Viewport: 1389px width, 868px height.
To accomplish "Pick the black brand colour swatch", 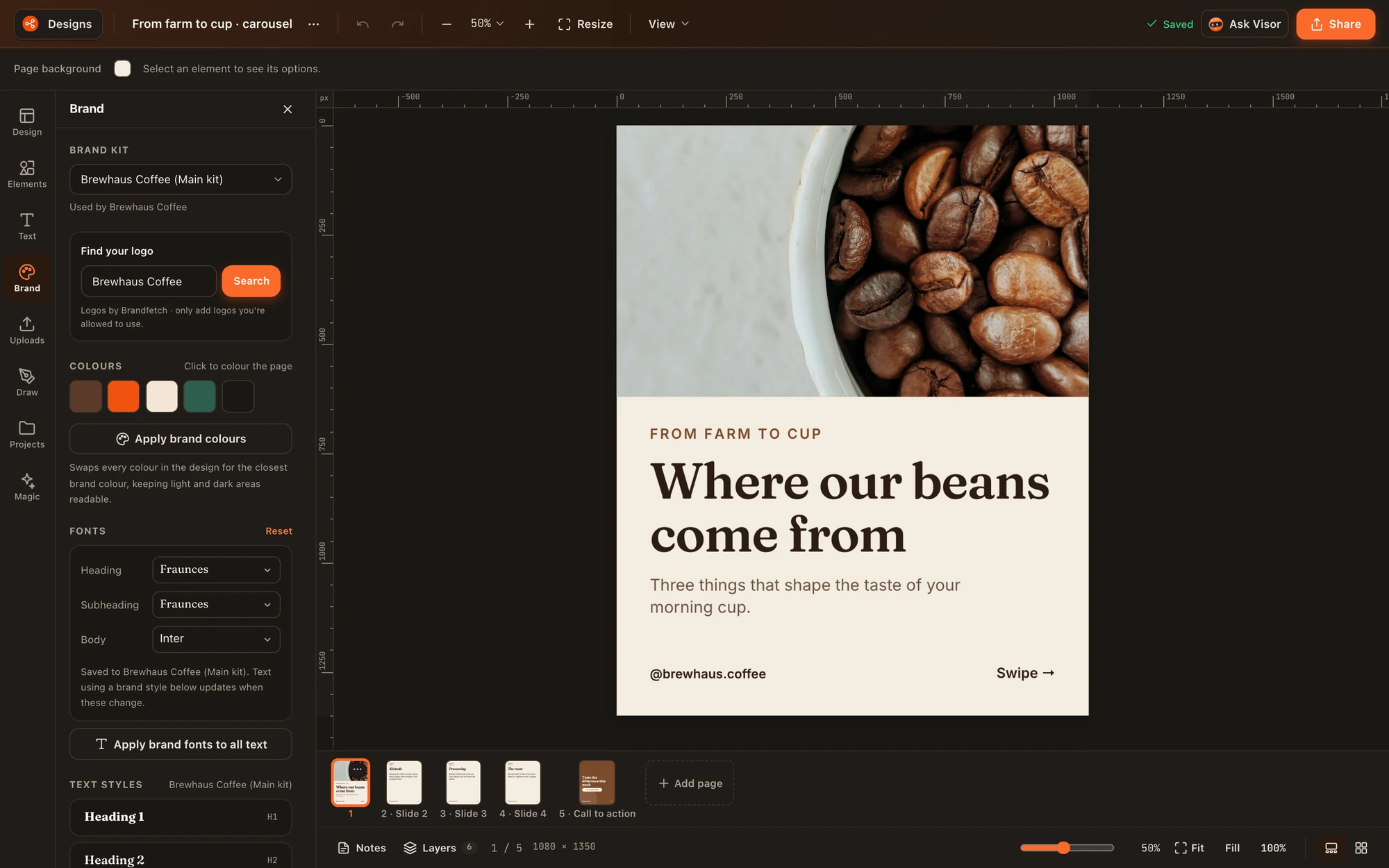I will tap(238, 396).
